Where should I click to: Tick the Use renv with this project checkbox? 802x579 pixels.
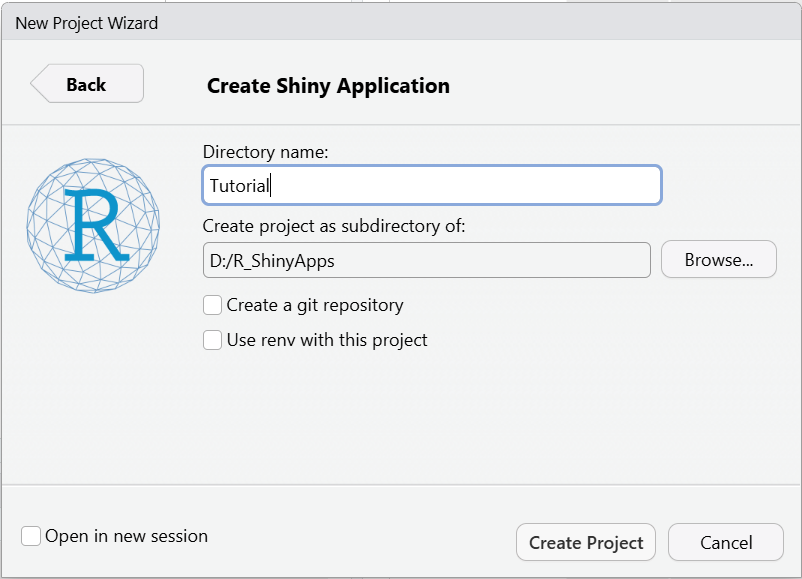click(213, 340)
